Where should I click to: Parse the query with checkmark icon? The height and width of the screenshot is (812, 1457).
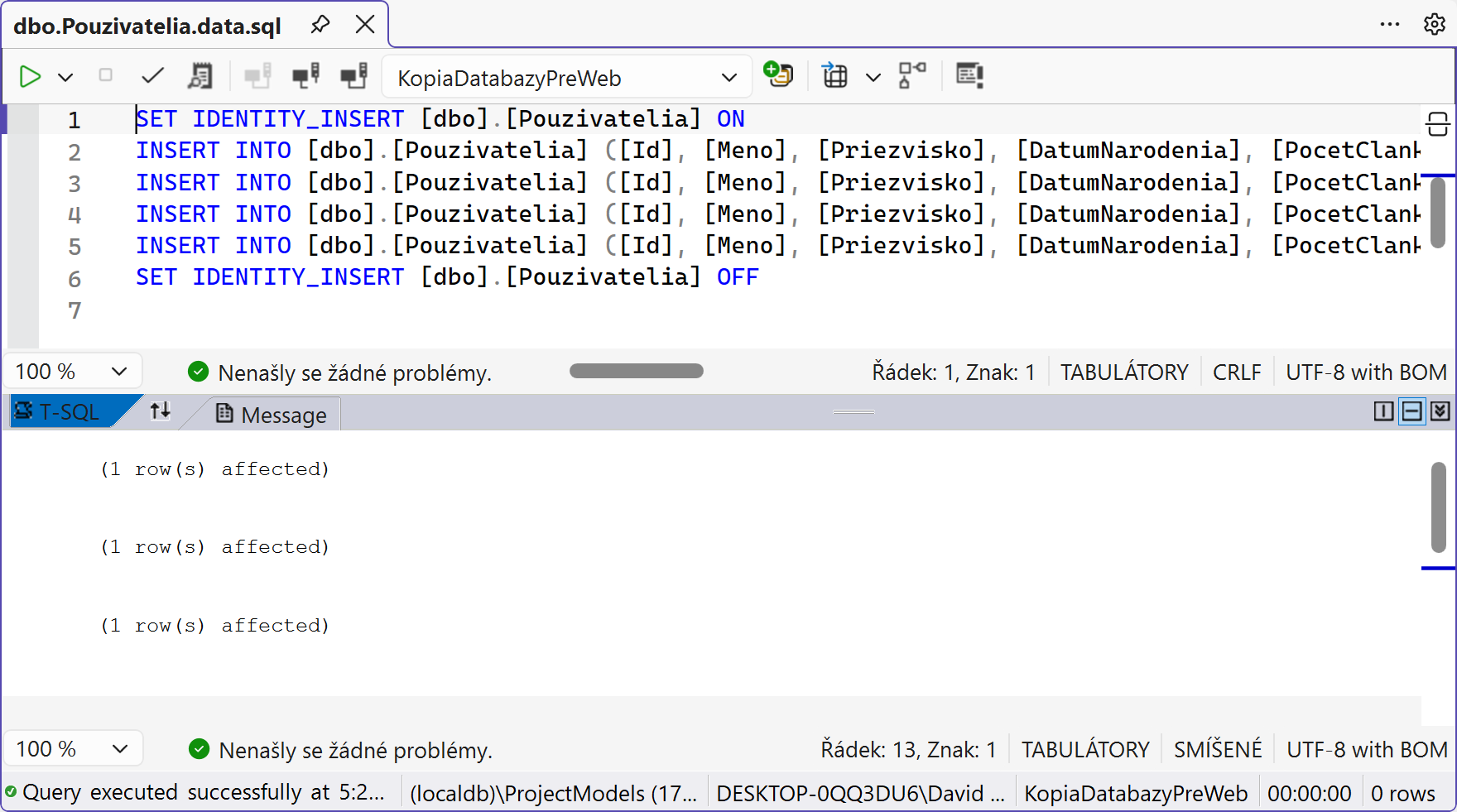152,76
